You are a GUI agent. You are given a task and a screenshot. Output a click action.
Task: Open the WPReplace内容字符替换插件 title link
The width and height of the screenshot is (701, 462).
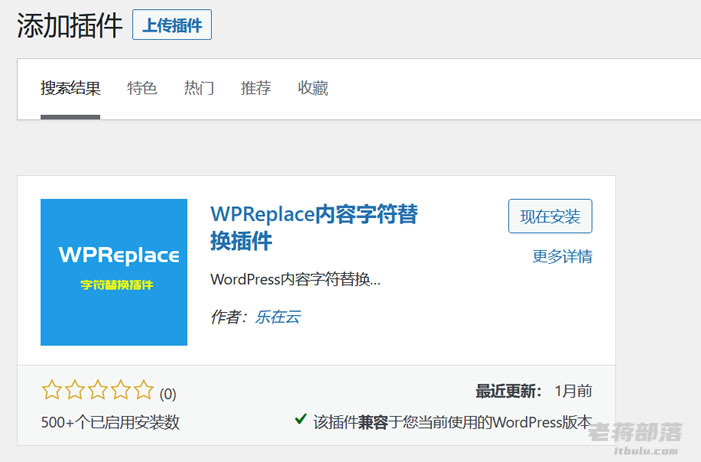(x=314, y=227)
